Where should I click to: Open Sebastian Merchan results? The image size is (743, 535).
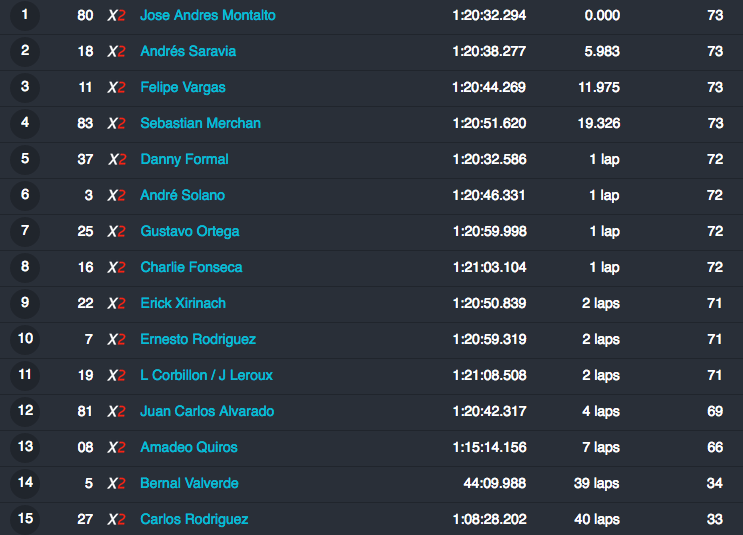pos(200,123)
